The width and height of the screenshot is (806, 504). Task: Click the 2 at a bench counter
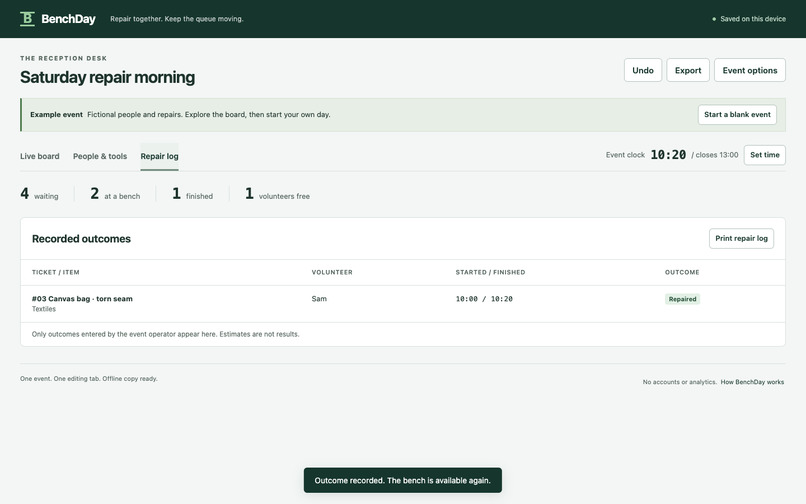[x=115, y=194]
